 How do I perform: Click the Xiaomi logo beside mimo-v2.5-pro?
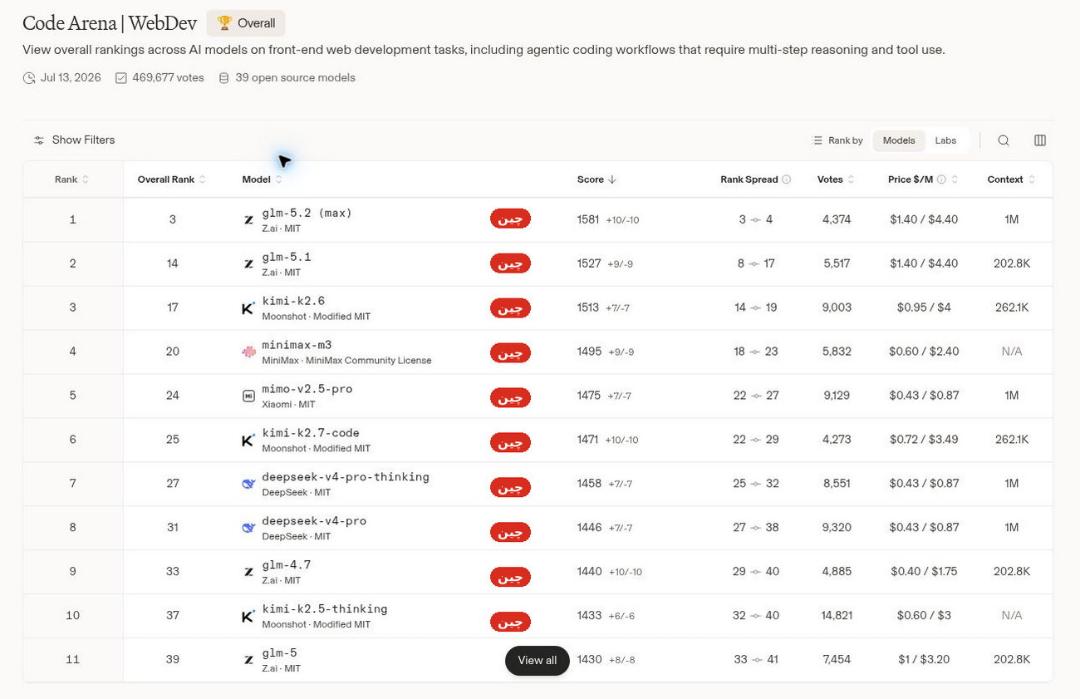[249, 396]
